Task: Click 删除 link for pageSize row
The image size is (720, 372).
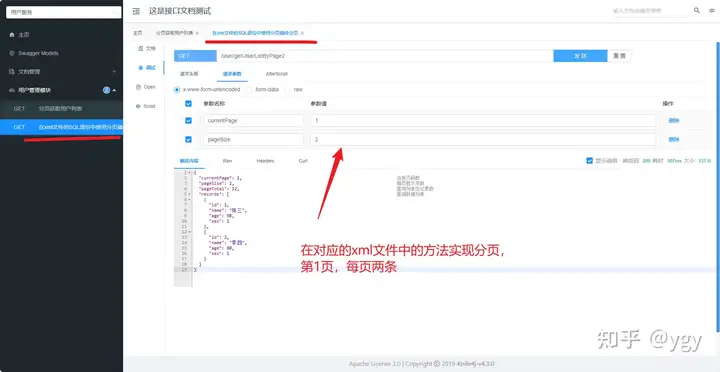Action: coord(674,139)
